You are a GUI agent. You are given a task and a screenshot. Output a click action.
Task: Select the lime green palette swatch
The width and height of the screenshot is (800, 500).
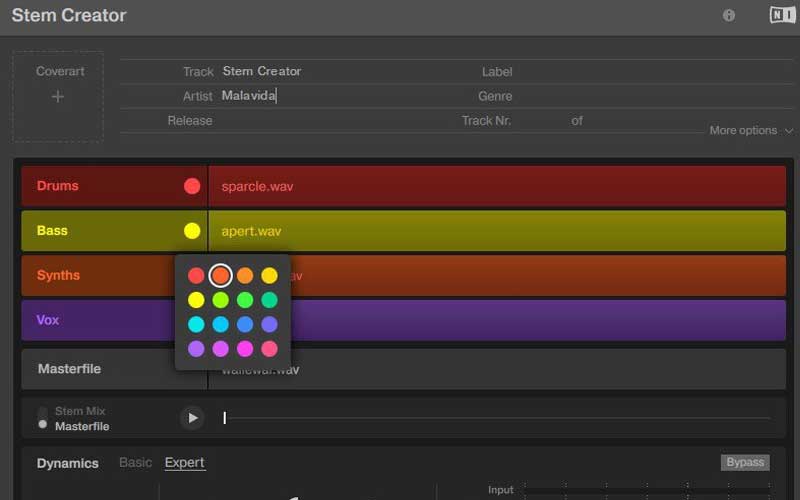point(220,300)
